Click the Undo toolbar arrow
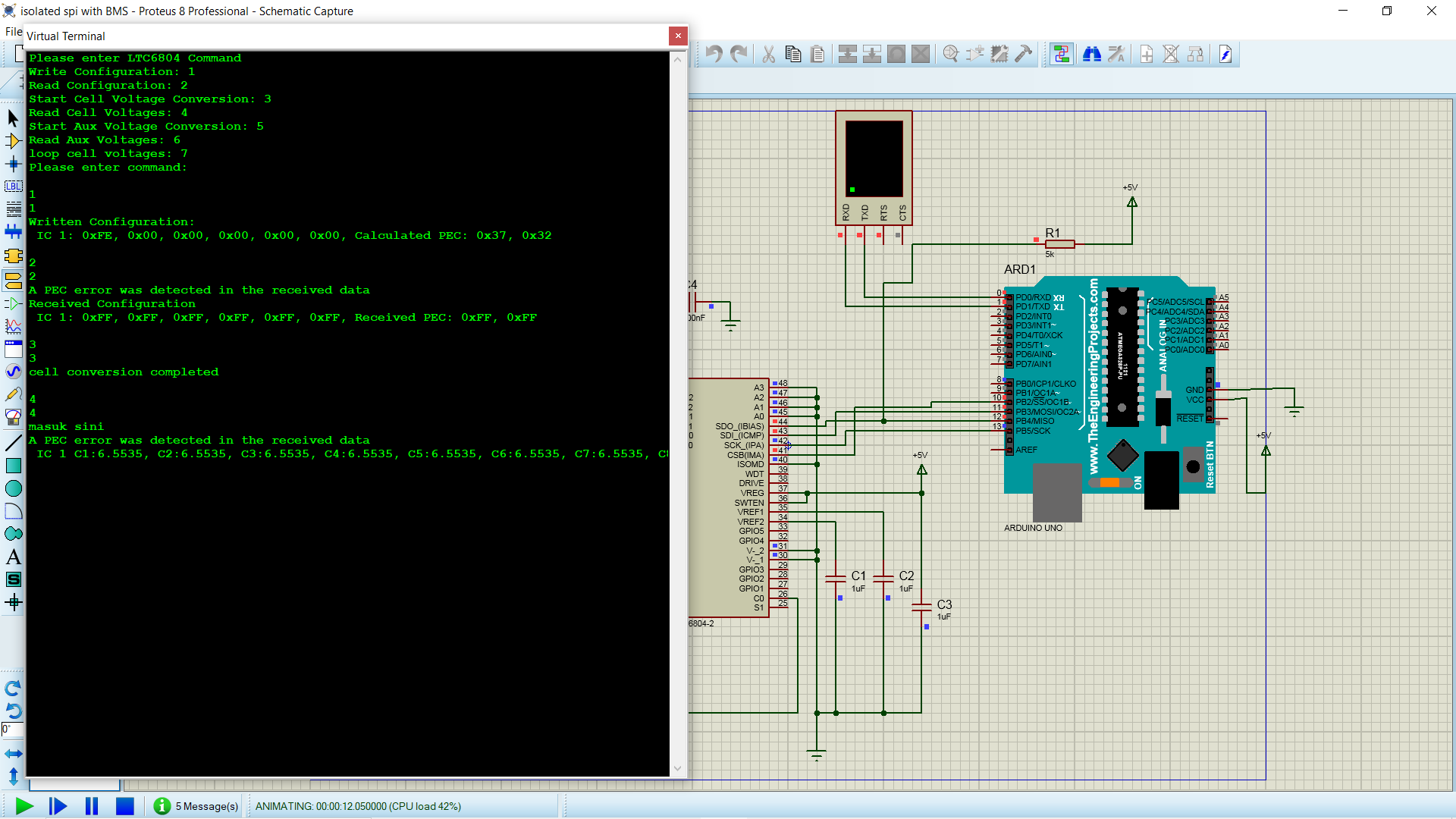1456x819 pixels. [714, 54]
